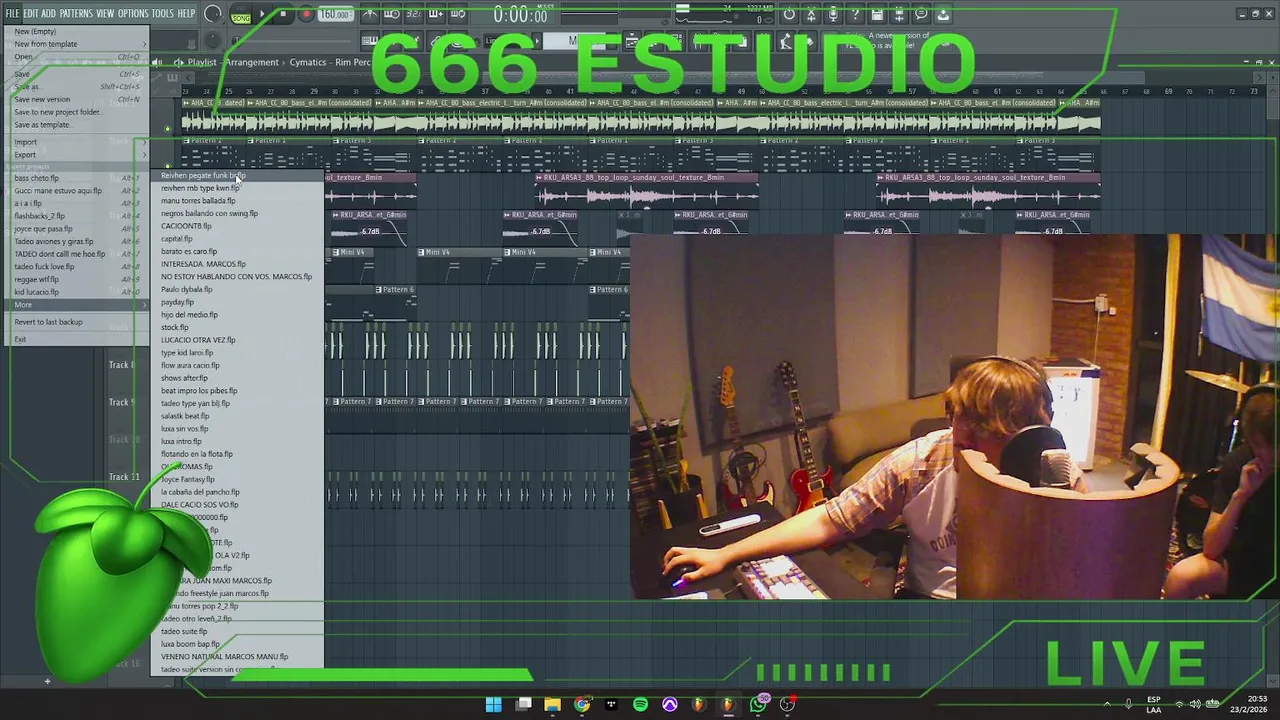This screenshot has height=720, width=1280.
Task: Click the metronome icon
Action: pyautogui.click(x=369, y=14)
